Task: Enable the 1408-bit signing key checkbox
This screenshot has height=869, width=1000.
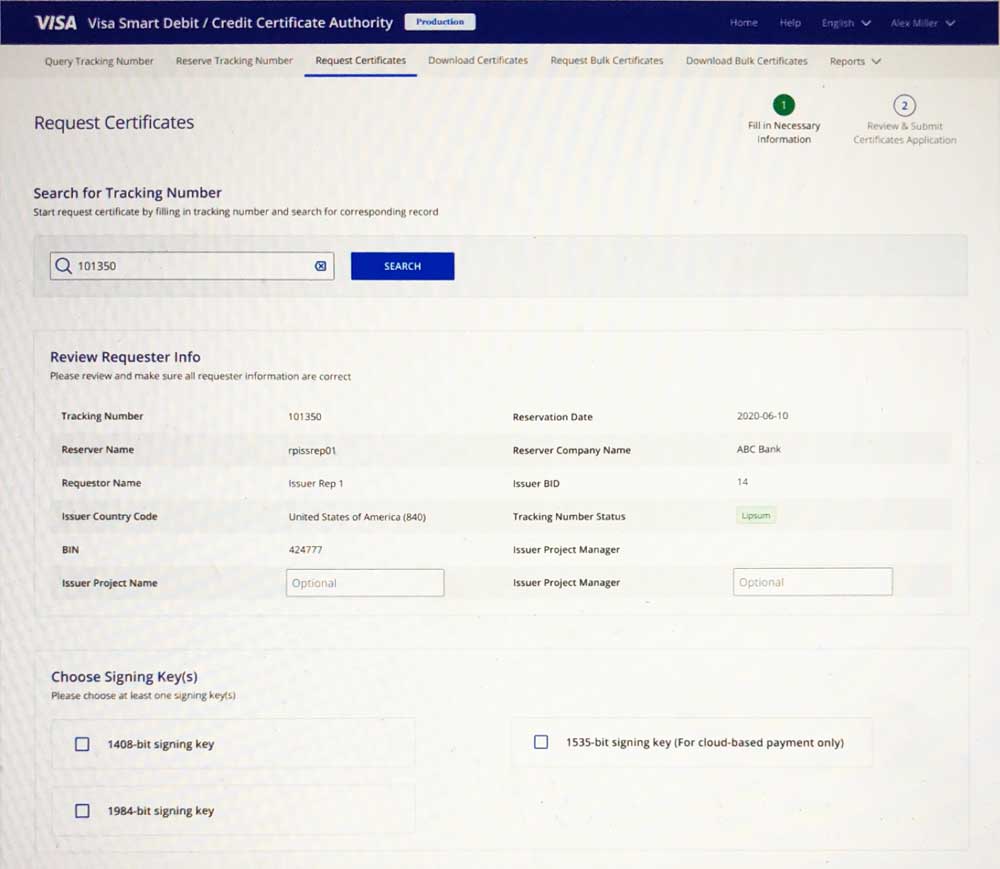Action: point(82,744)
